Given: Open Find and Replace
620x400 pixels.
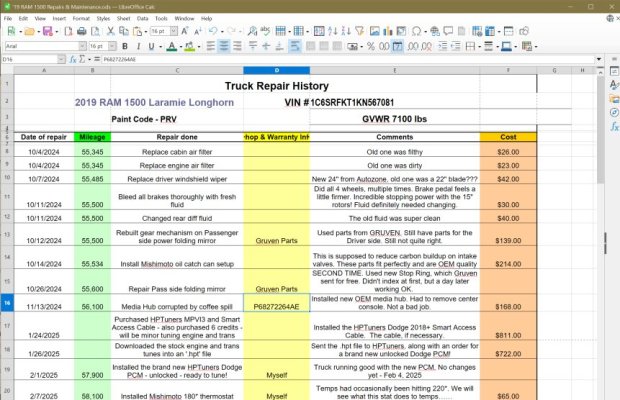Looking at the screenshot, I should (252, 31).
